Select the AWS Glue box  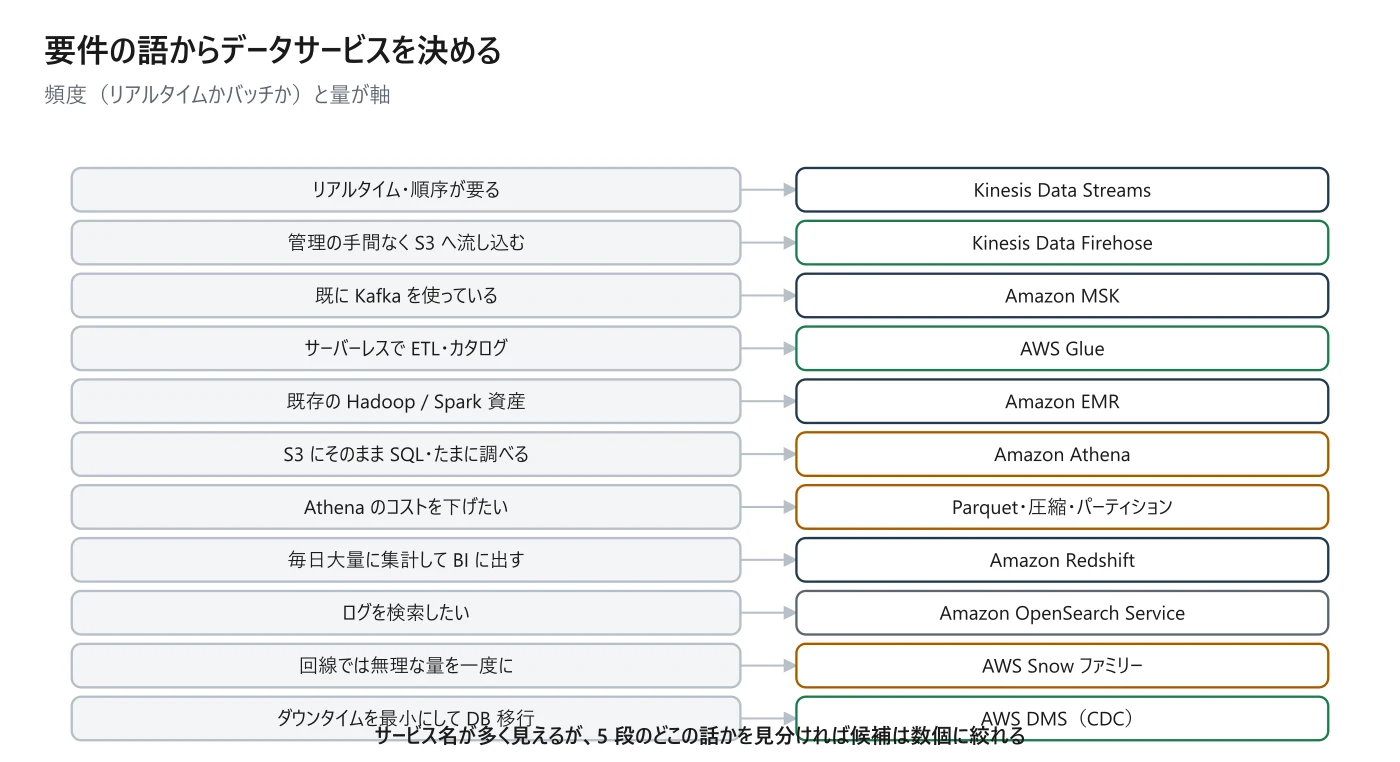(x=1062, y=349)
